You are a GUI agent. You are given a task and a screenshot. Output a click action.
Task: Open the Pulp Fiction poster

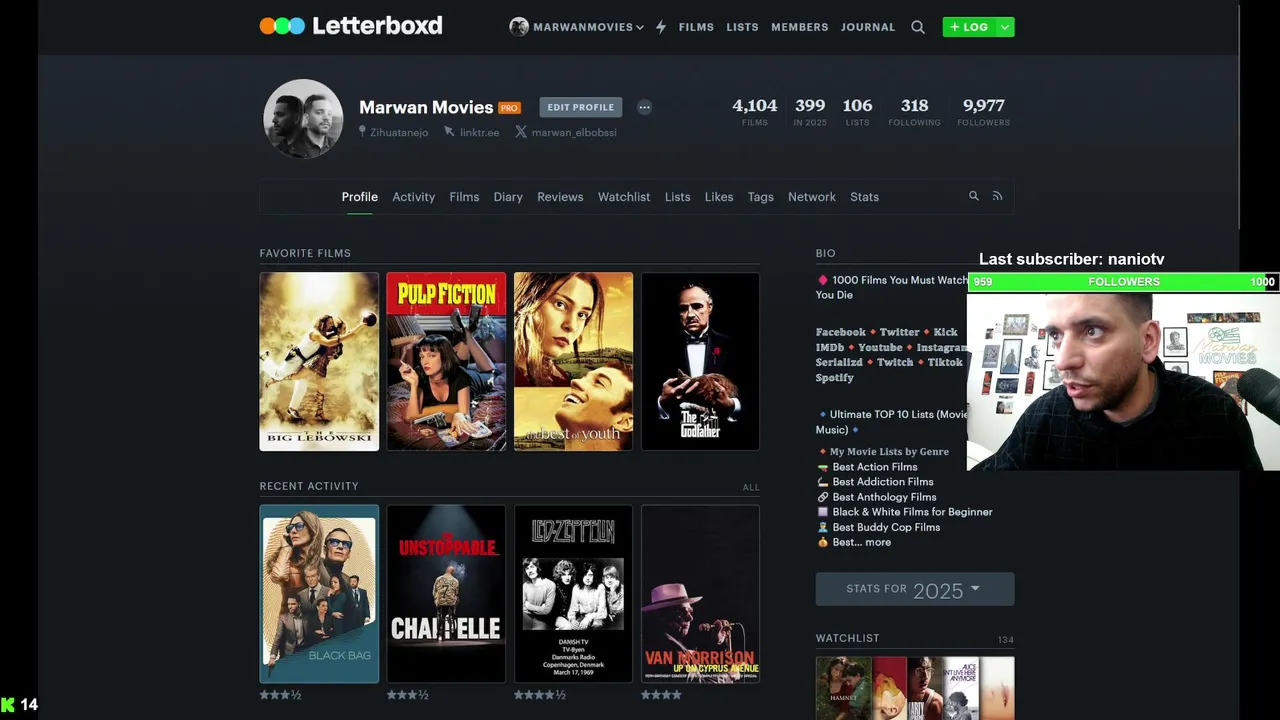[x=446, y=361]
